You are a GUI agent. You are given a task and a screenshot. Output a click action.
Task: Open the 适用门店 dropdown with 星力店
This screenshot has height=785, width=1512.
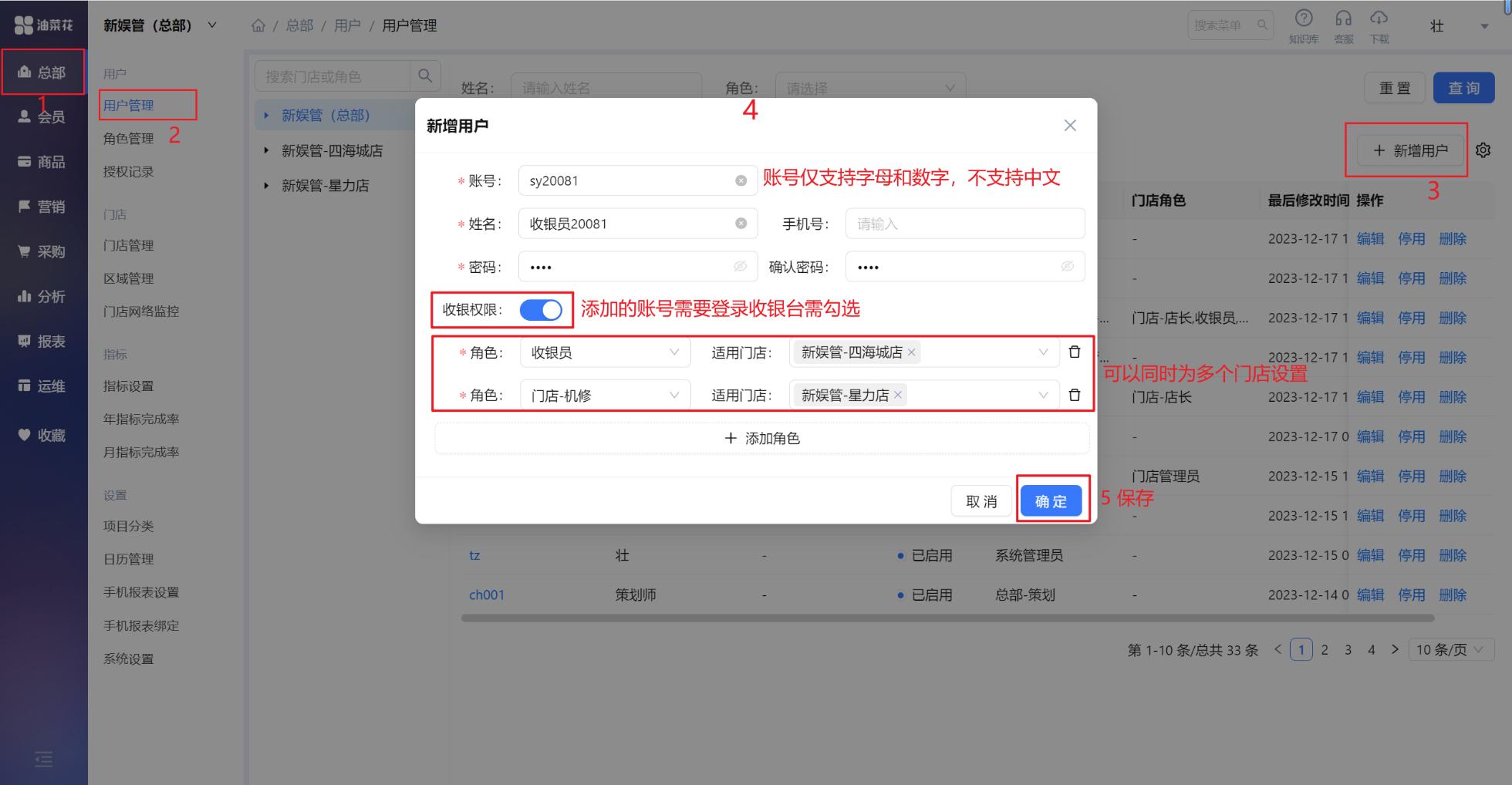(x=924, y=396)
